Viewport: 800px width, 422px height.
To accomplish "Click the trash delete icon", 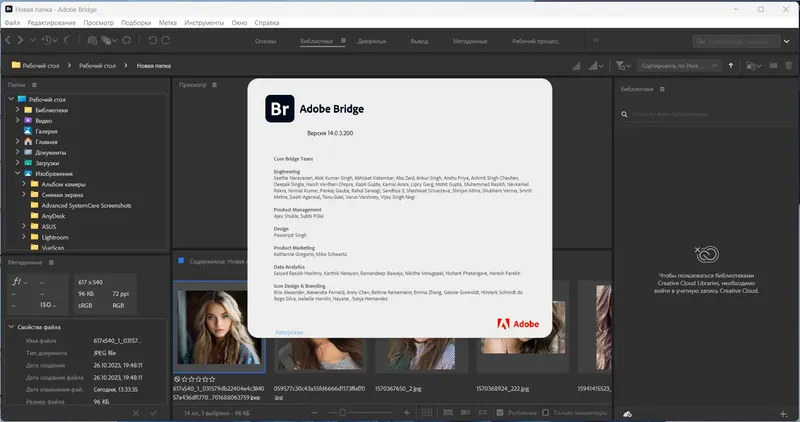I will pos(789,65).
